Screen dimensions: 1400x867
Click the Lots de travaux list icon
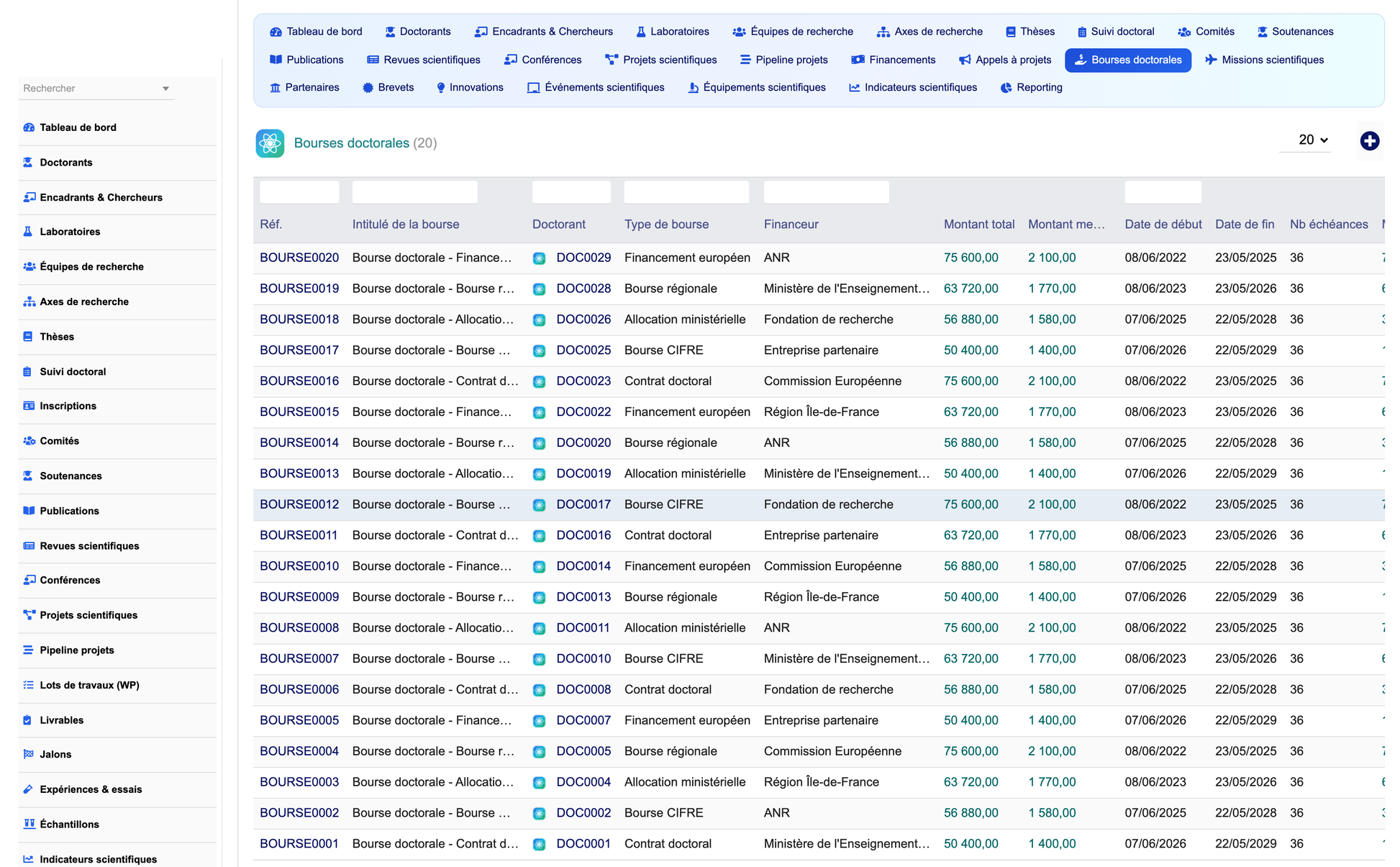click(29, 685)
